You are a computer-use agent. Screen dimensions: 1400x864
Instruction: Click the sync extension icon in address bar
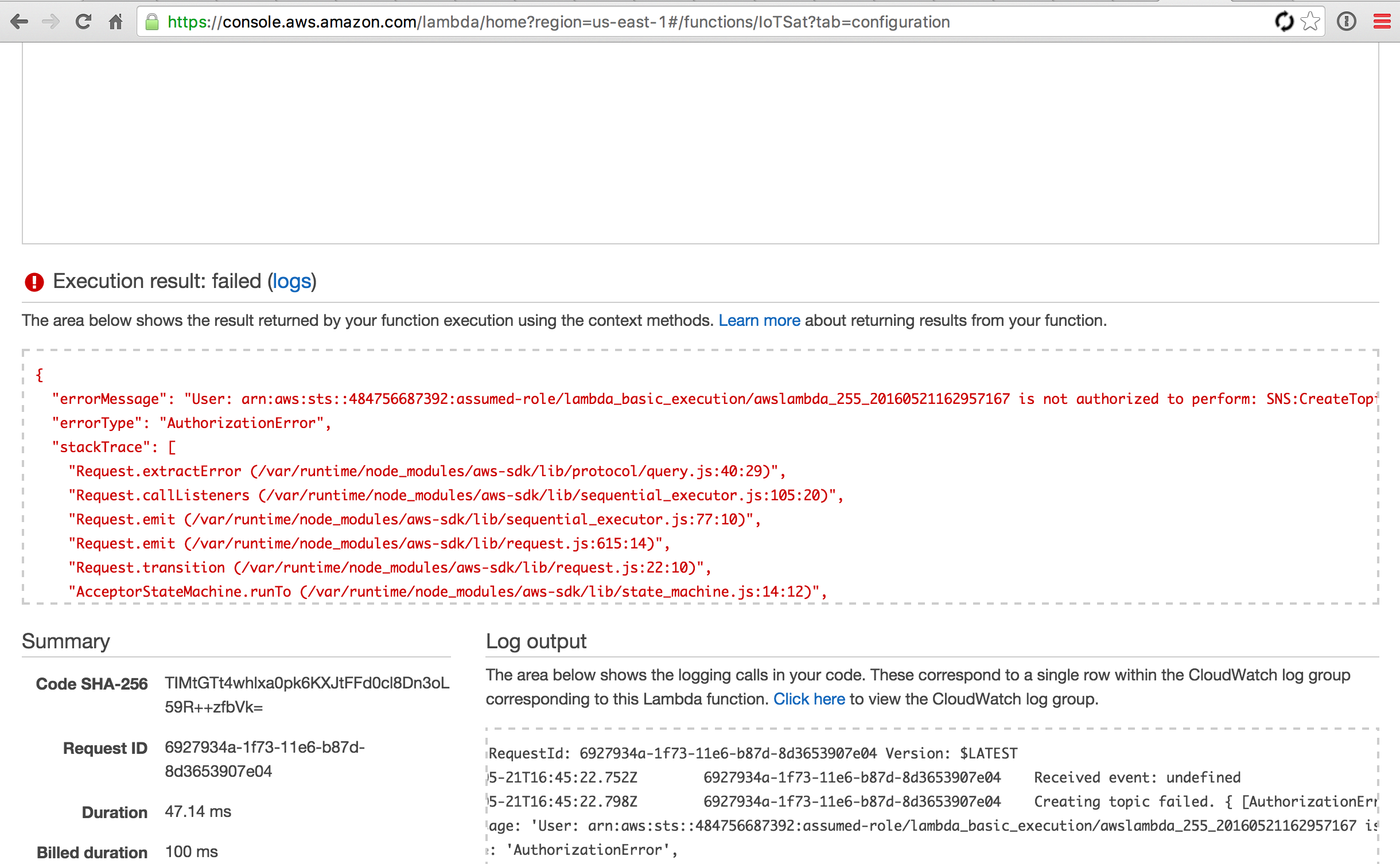1284,22
